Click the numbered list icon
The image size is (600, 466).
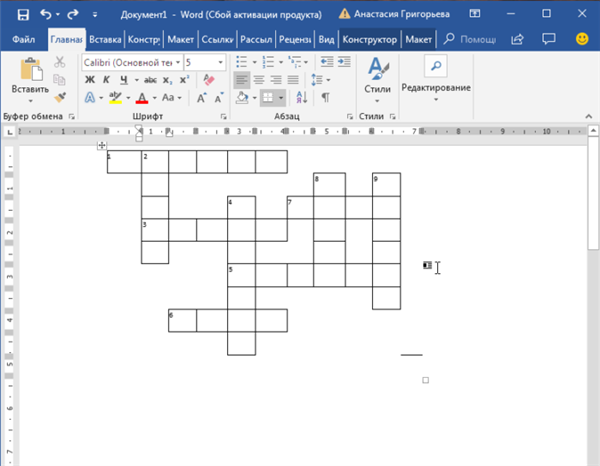tap(268, 62)
